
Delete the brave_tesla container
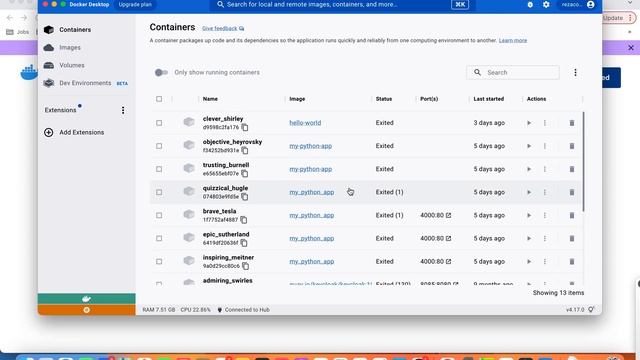pos(572,215)
